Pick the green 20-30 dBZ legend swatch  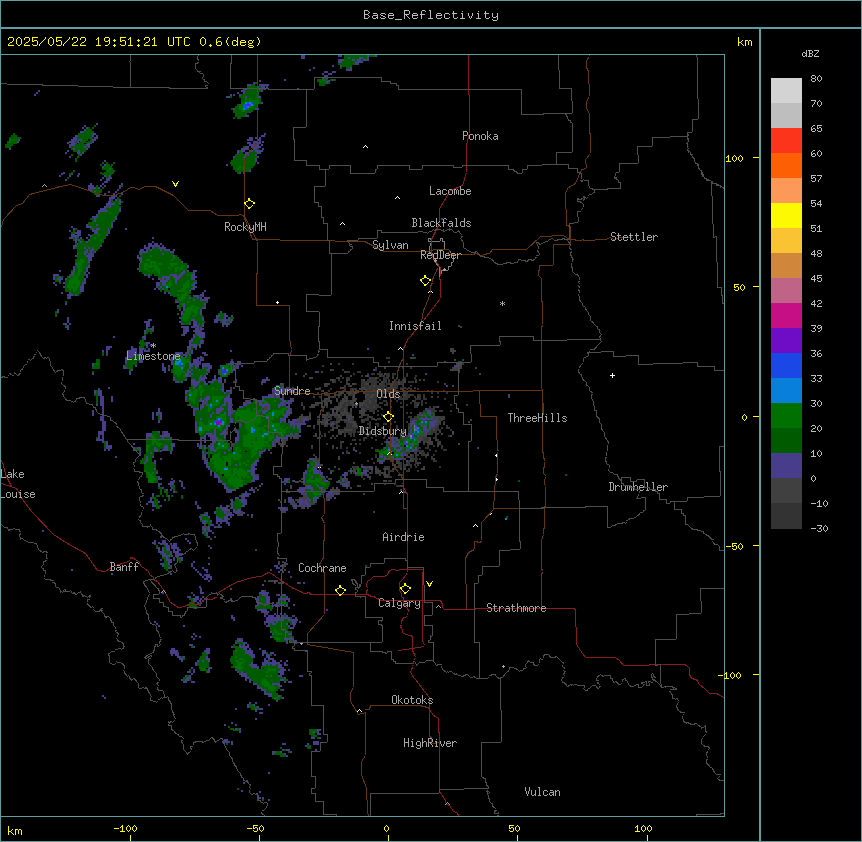tap(786, 416)
